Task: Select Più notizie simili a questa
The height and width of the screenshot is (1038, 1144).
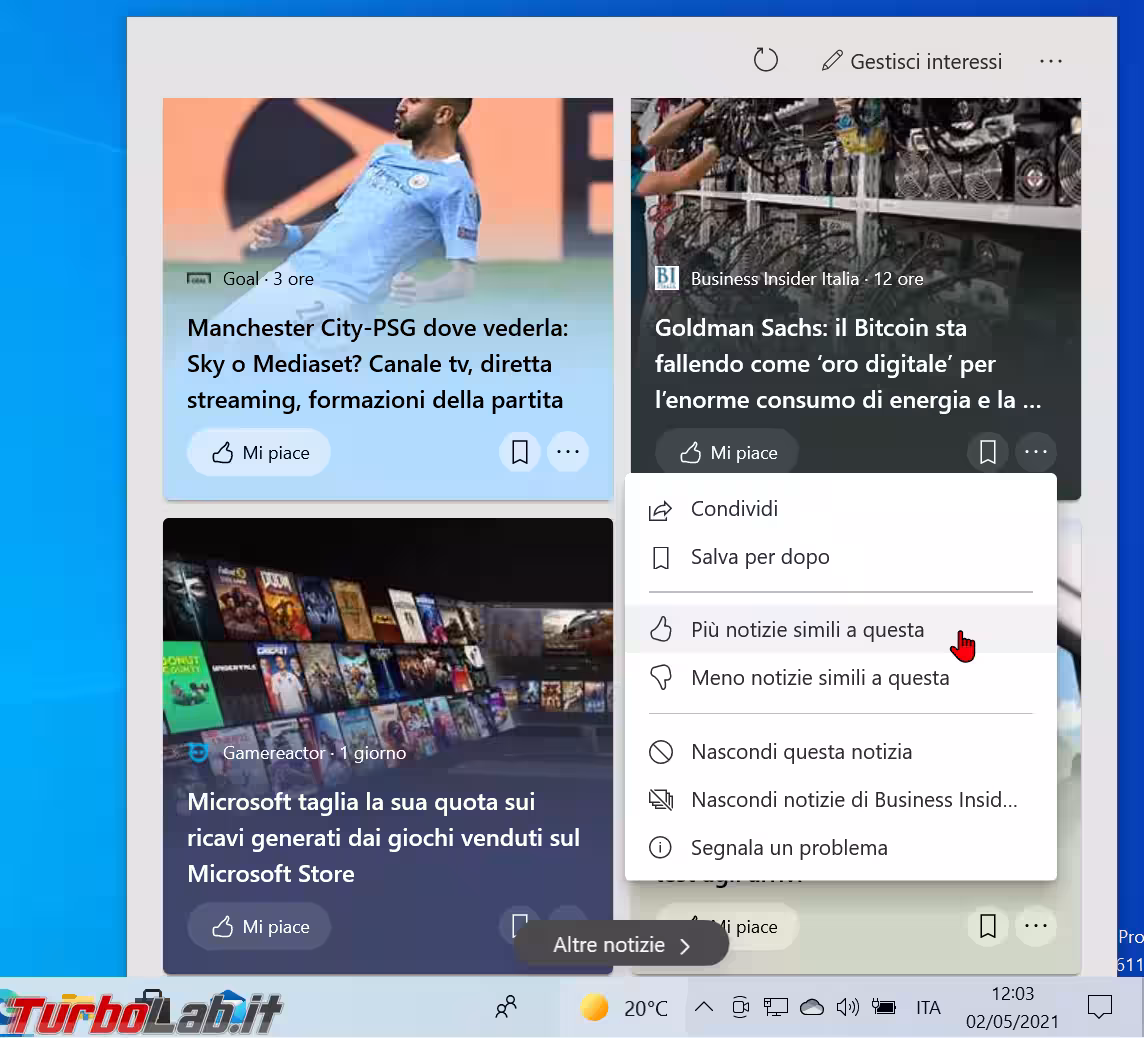Action: tap(806, 630)
